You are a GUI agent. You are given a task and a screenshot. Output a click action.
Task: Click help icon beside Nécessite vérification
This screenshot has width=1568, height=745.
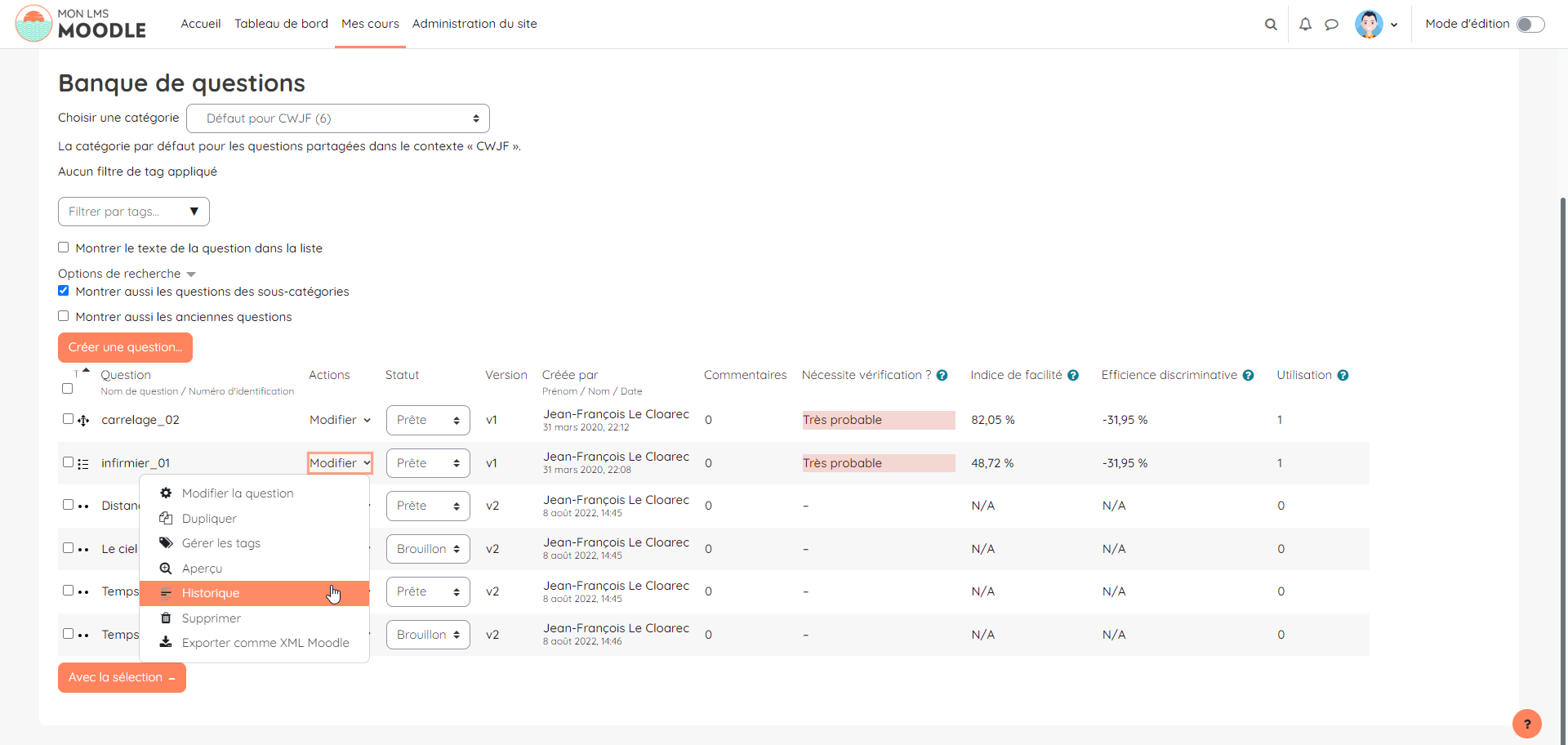(x=942, y=376)
